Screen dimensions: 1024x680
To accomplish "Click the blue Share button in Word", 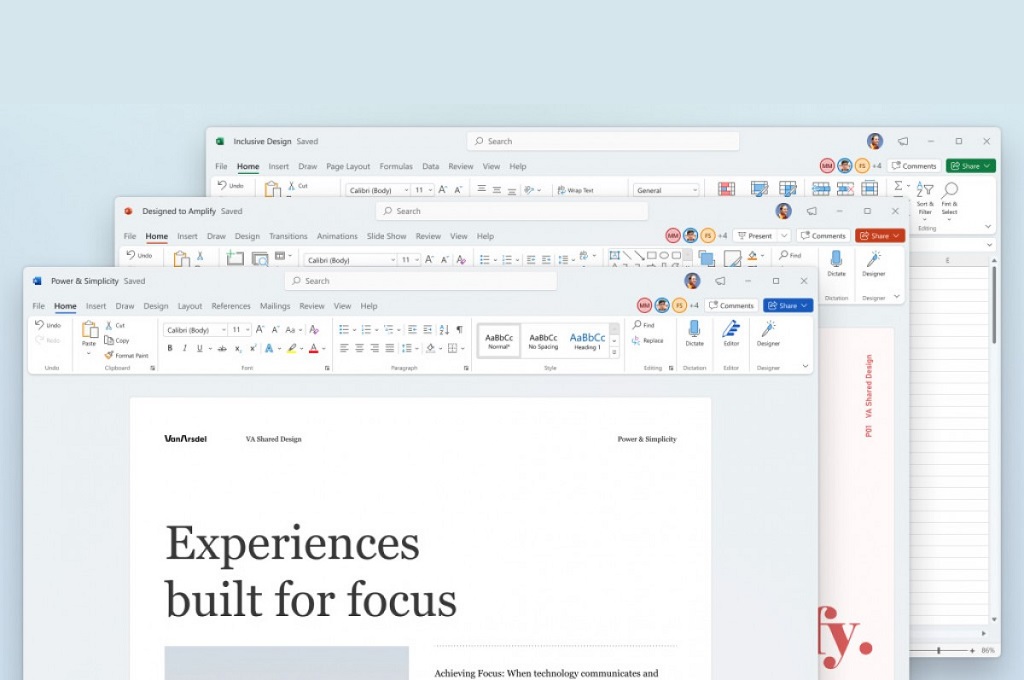I will pyautogui.click(x=788, y=305).
